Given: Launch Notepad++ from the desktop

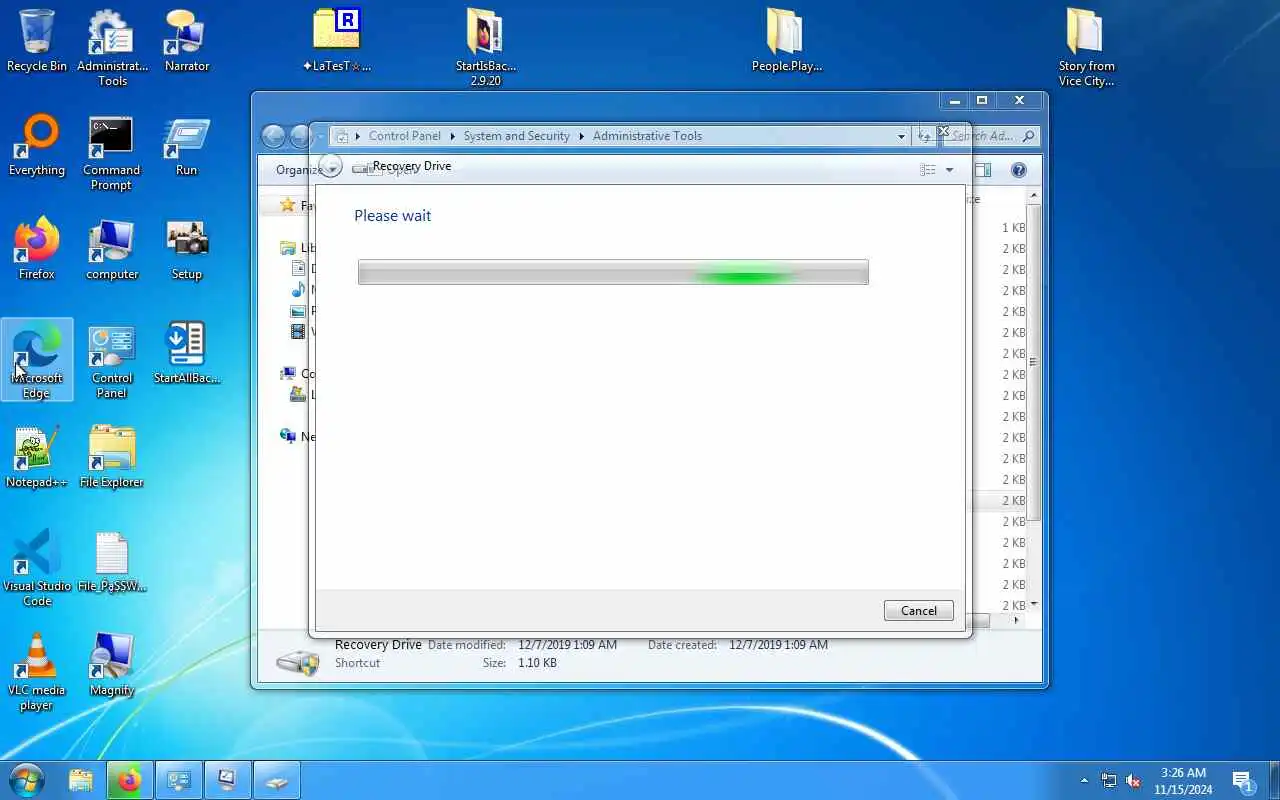Looking at the screenshot, I should 37,457.
